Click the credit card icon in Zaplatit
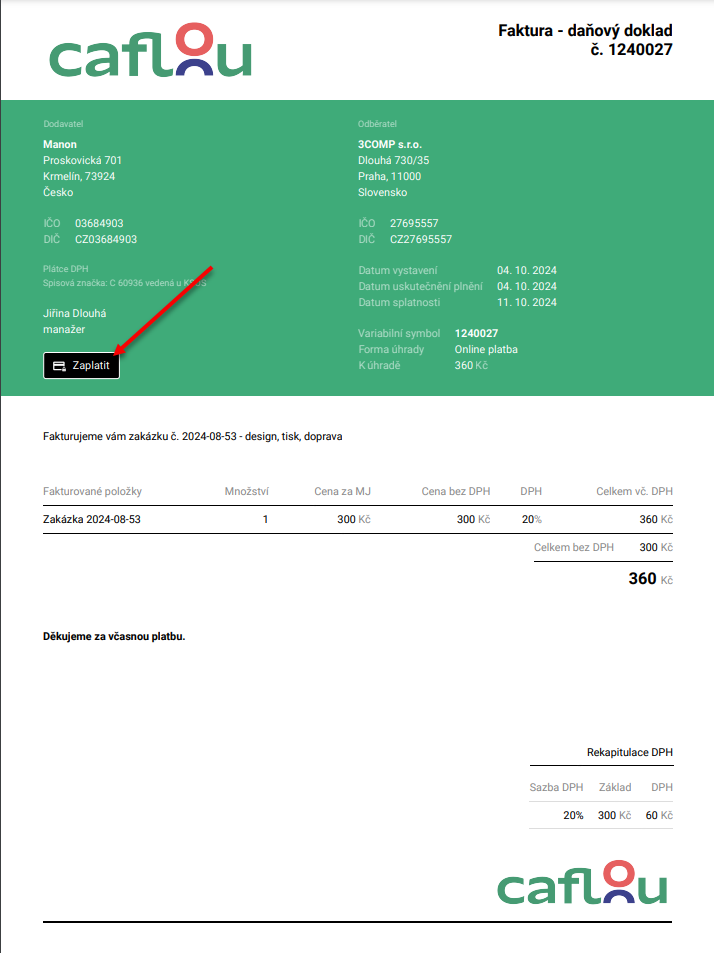This screenshot has height=953, width=714. (59, 366)
